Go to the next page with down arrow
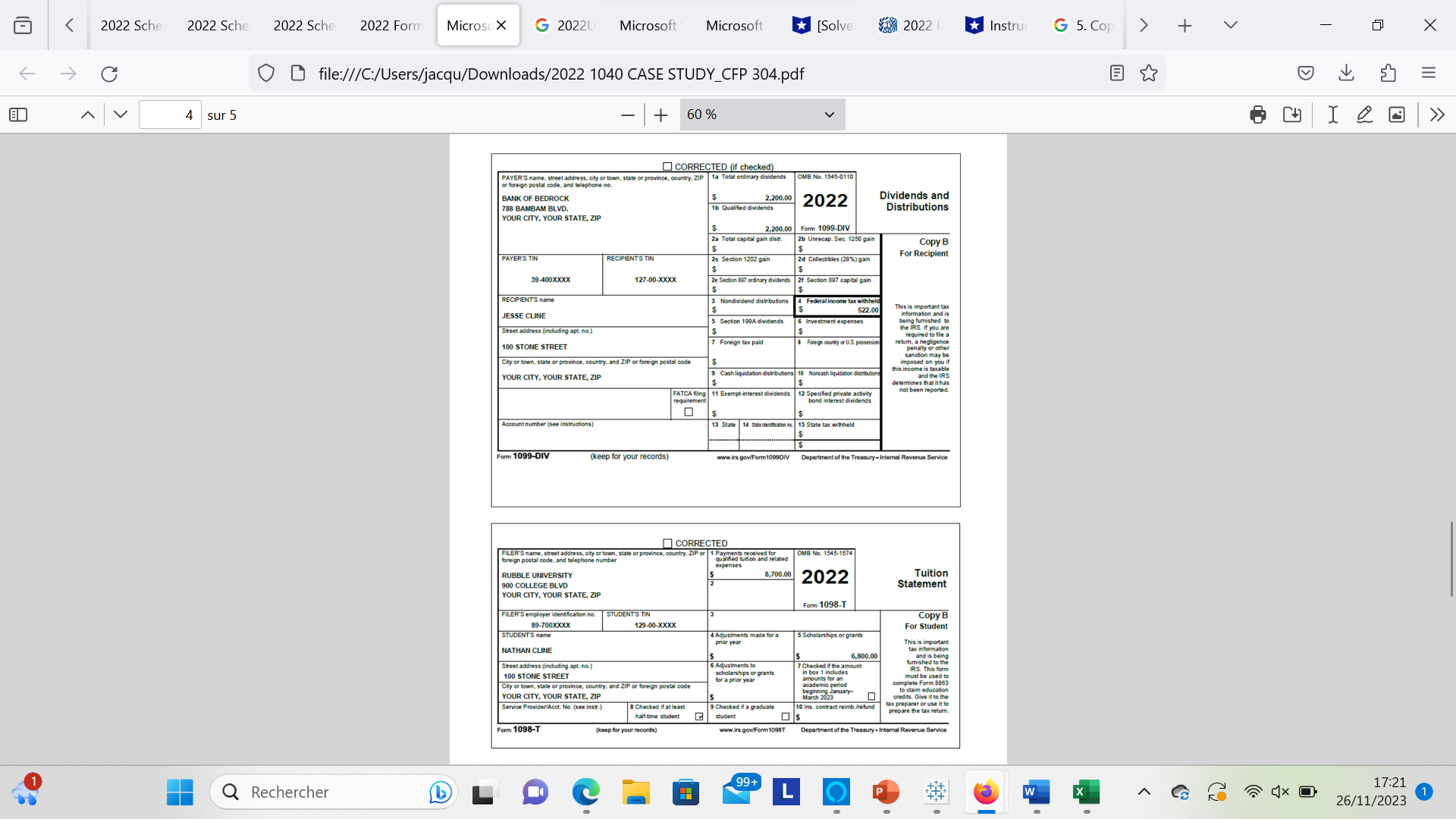 [121, 115]
